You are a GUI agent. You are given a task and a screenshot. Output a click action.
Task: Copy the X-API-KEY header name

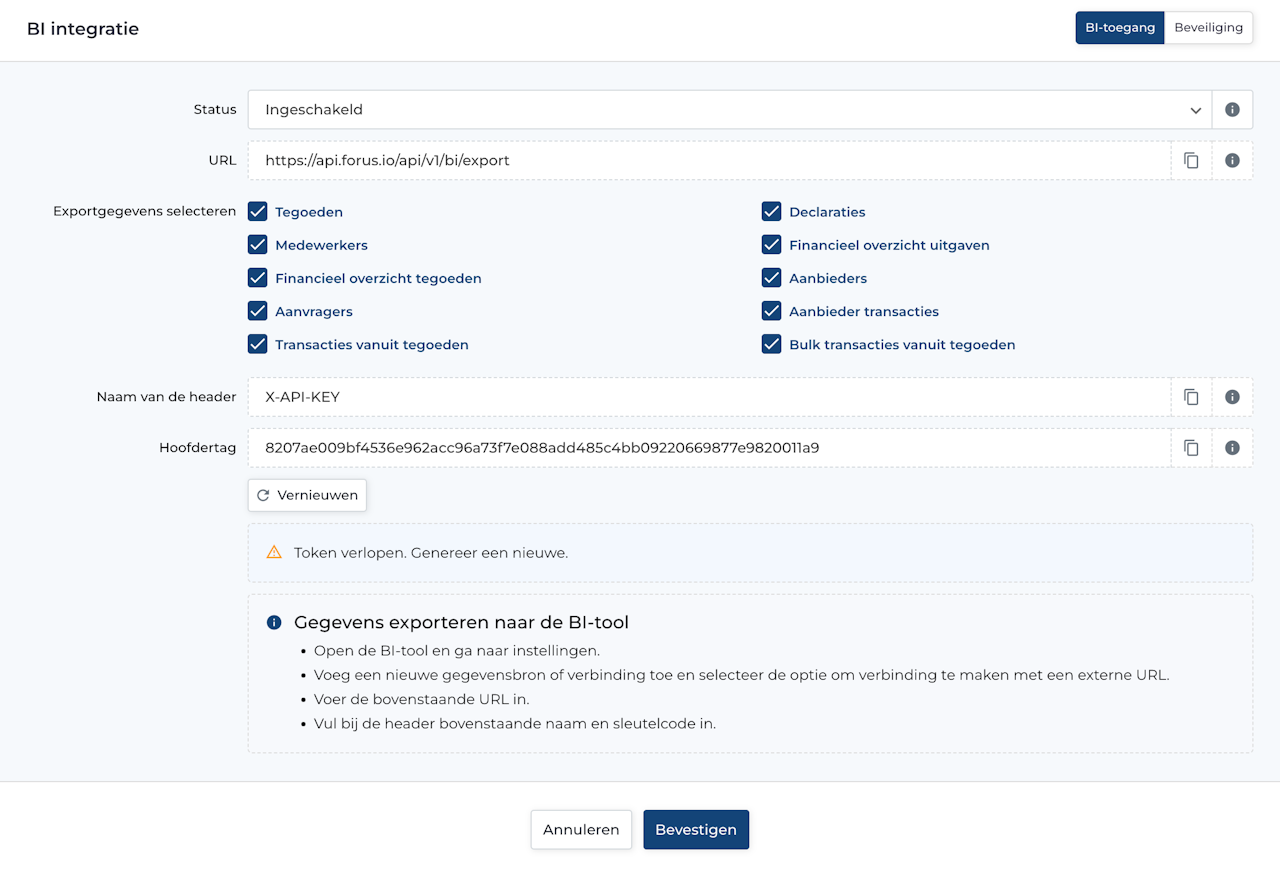(x=1191, y=397)
